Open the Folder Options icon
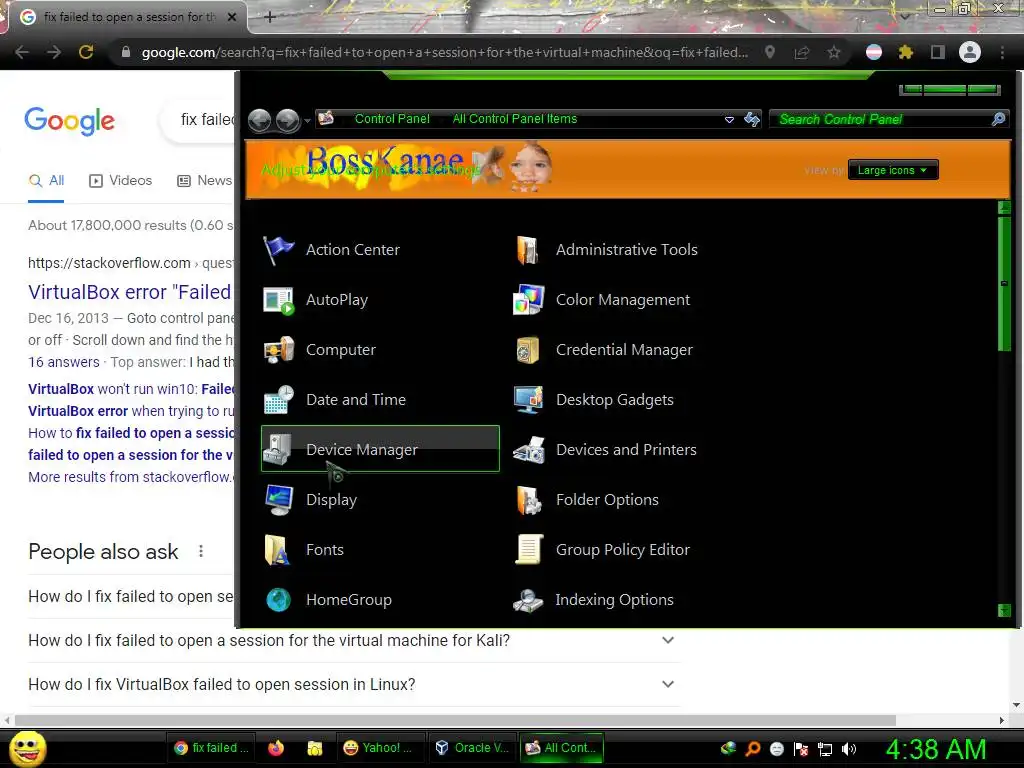Screen dimensions: 1024x768 click(528, 500)
